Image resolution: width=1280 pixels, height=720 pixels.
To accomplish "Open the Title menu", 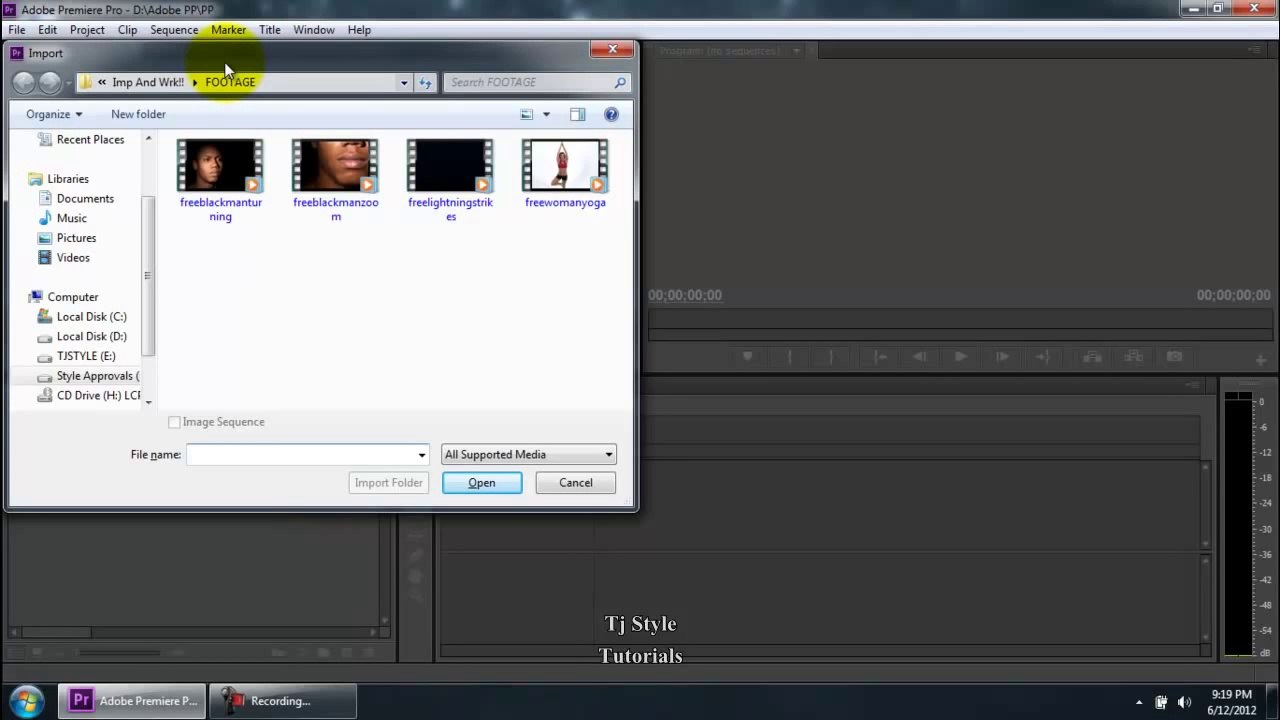I will pyautogui.click(x=270, y=30).
